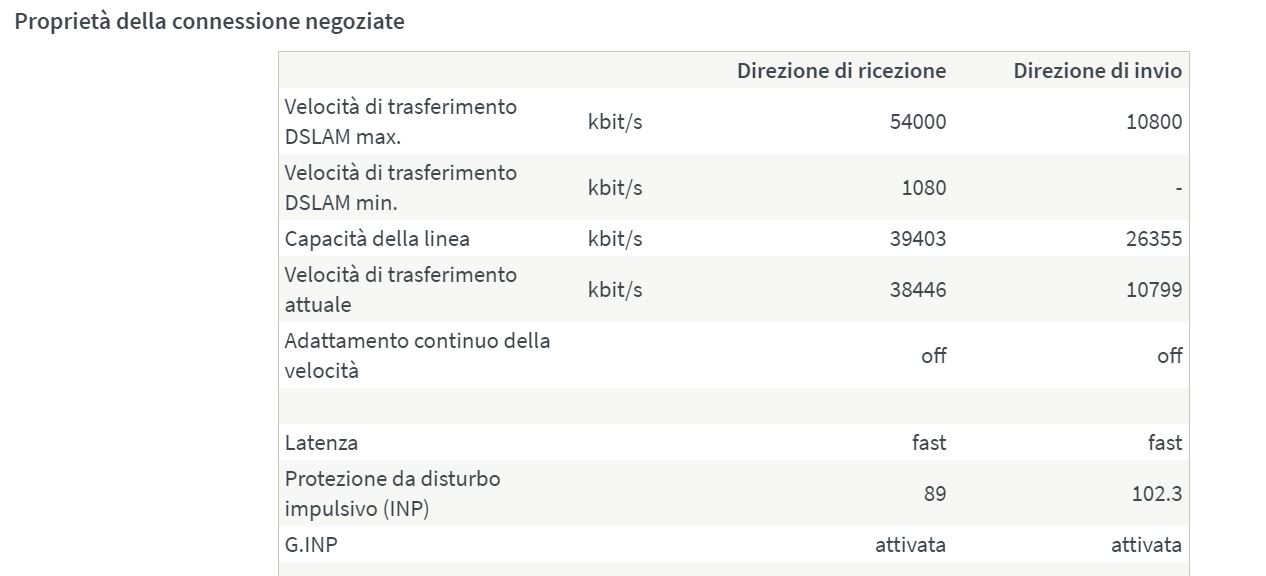Image resolution: width=1266 pixels, height=576 pixels.
Task: Click the current send speed value 10799
Action: [x=1153, y=290]
